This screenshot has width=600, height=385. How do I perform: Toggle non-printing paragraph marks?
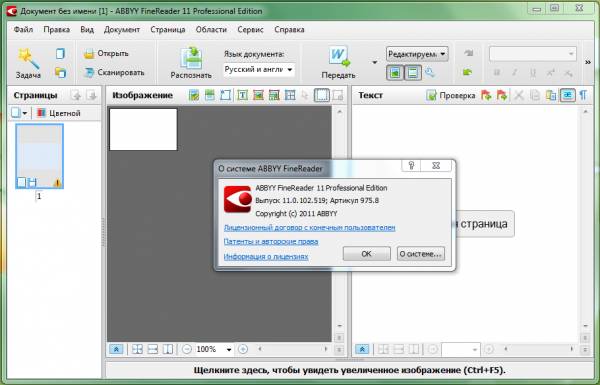point(583,95)
